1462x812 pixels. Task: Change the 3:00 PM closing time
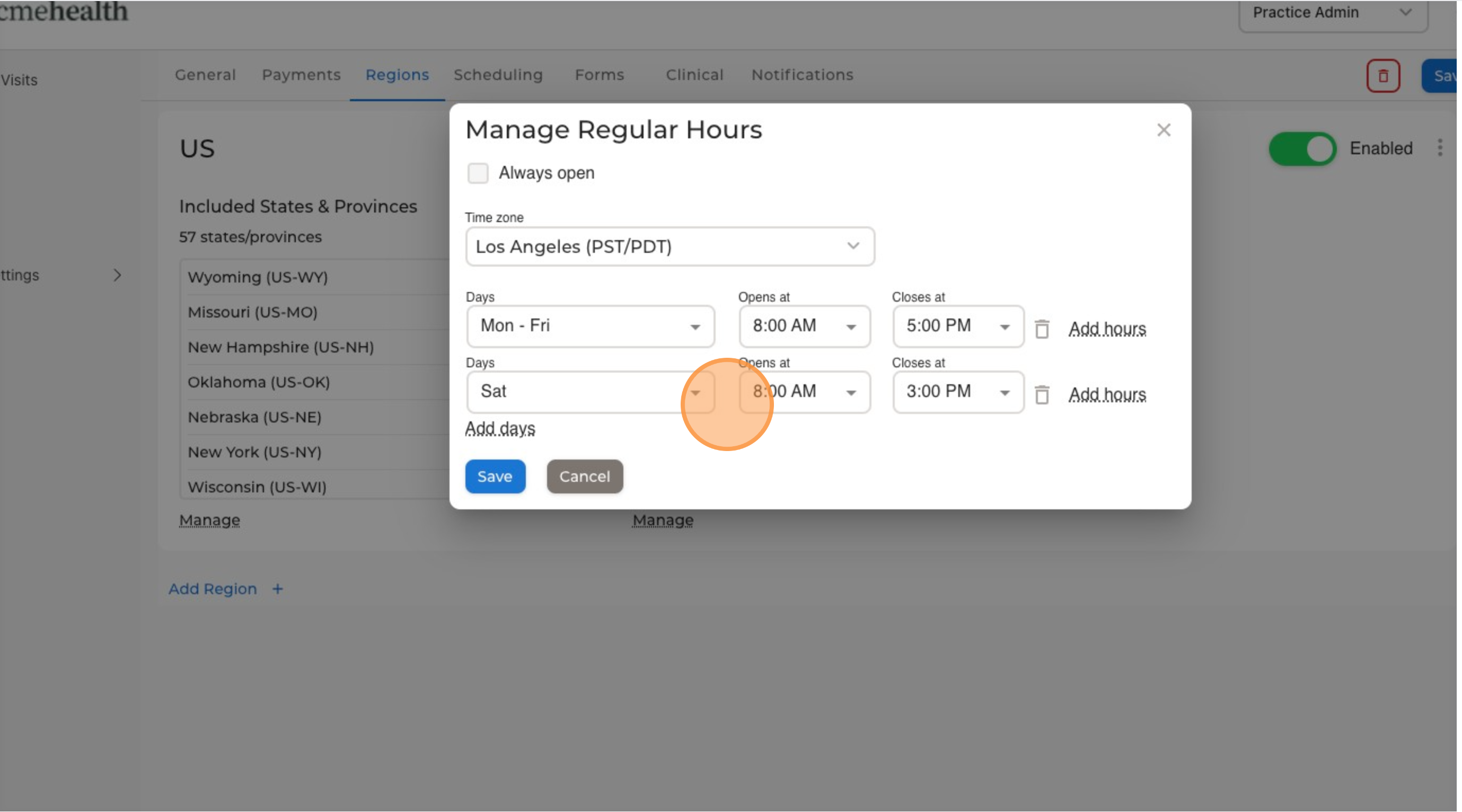[x=958, y=392]
